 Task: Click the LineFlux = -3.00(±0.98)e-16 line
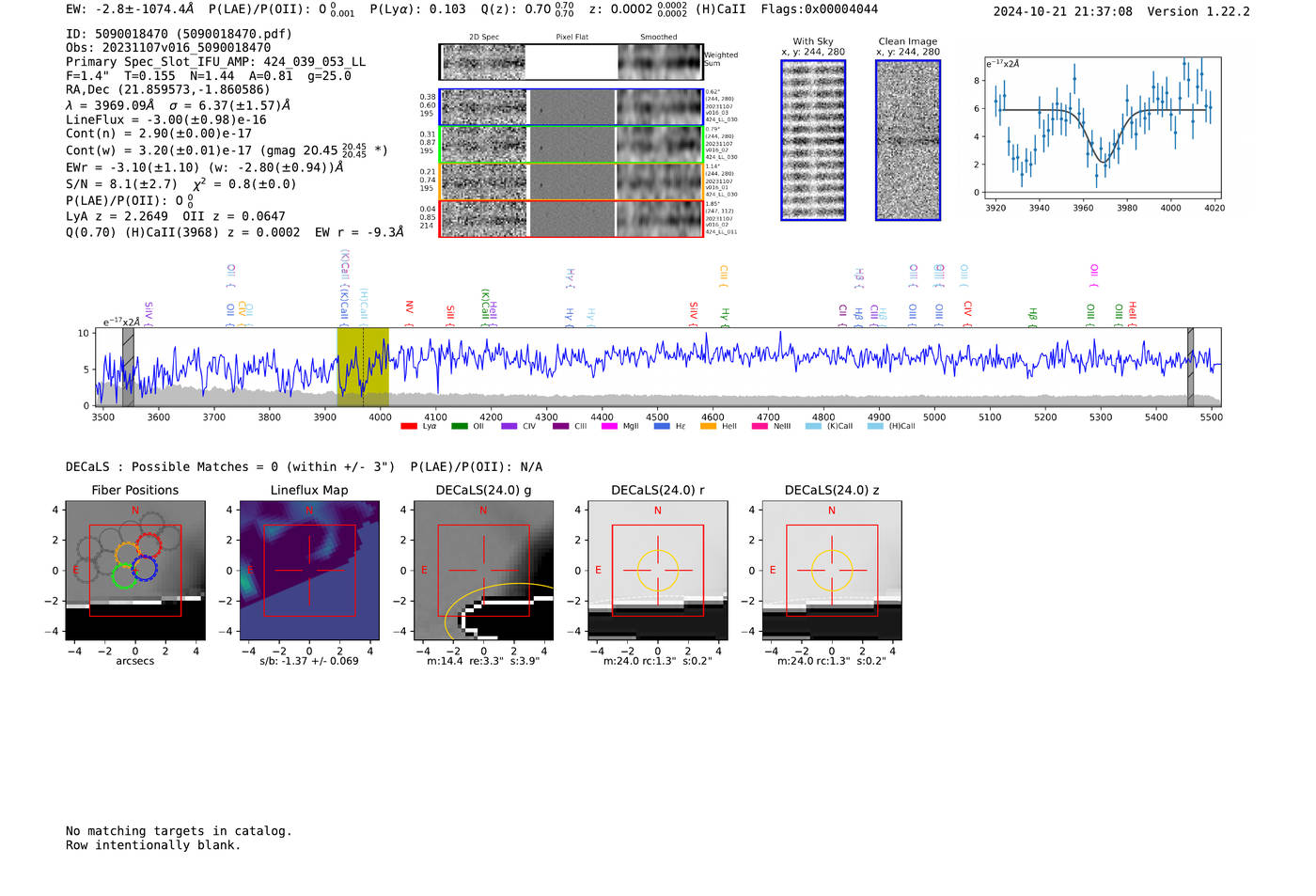(x=166, y=120)
